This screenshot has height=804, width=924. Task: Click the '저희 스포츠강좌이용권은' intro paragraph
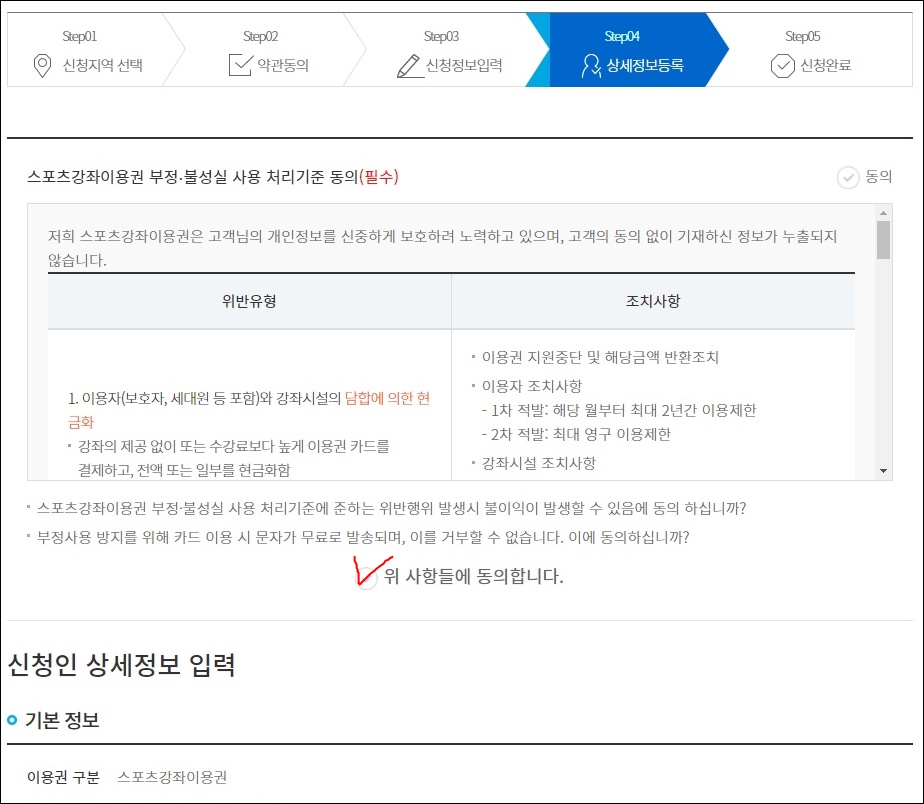(442, 248)
